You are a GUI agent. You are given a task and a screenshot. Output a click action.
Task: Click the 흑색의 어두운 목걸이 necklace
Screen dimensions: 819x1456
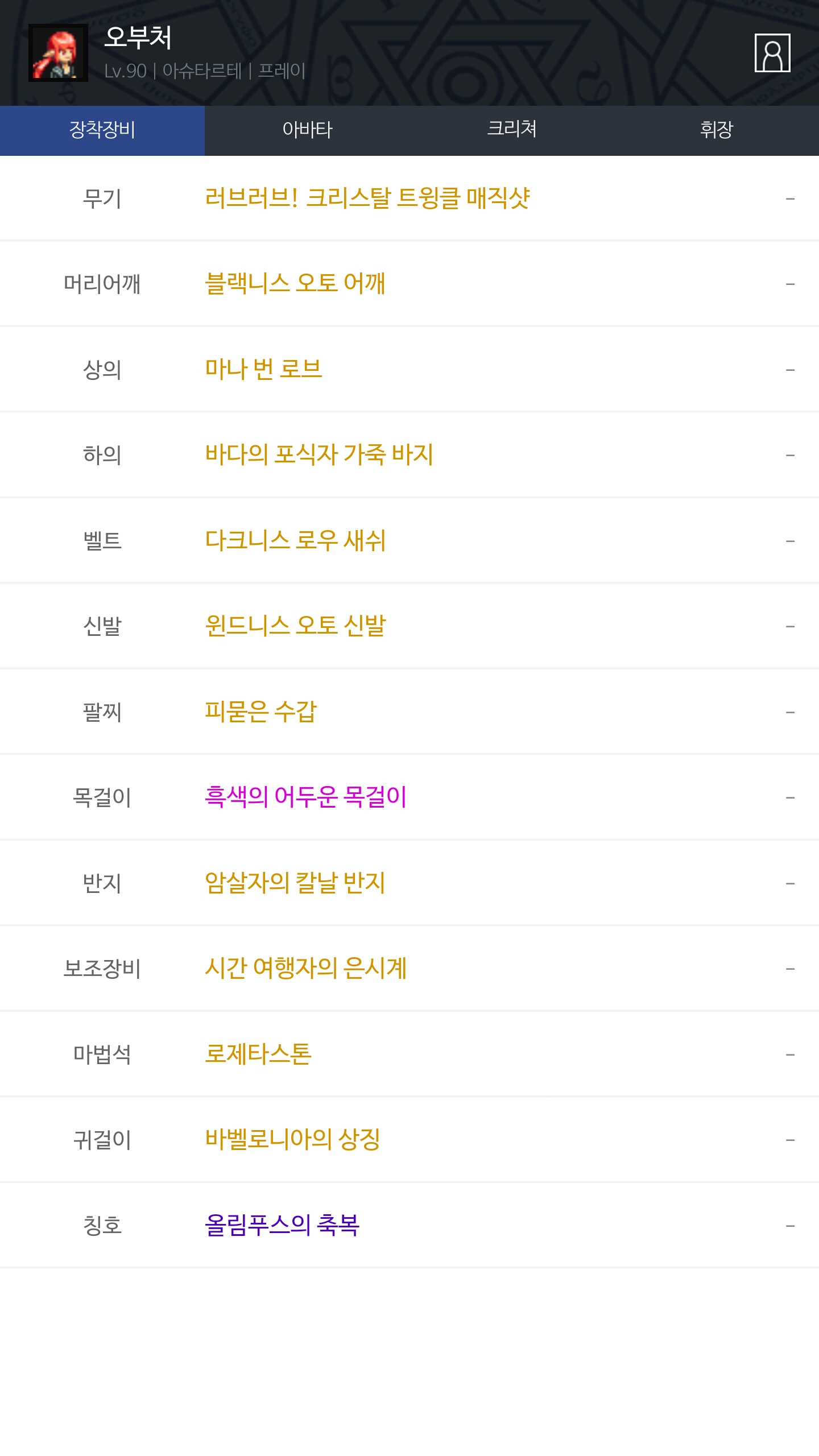point(305,797)
